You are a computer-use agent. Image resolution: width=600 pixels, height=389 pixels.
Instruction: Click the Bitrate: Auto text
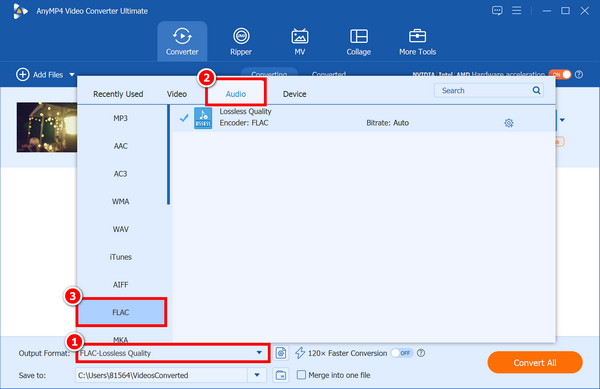point(388,123)
